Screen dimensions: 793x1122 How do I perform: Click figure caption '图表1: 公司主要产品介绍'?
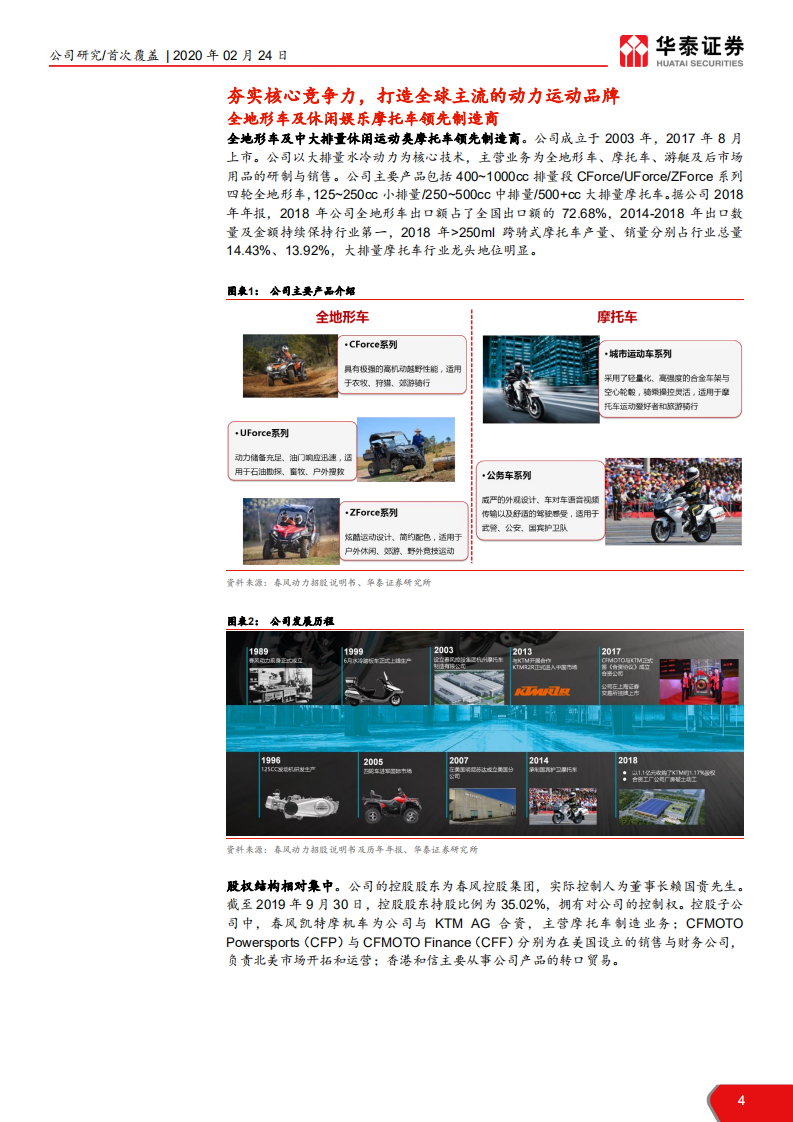coord(291,291)
